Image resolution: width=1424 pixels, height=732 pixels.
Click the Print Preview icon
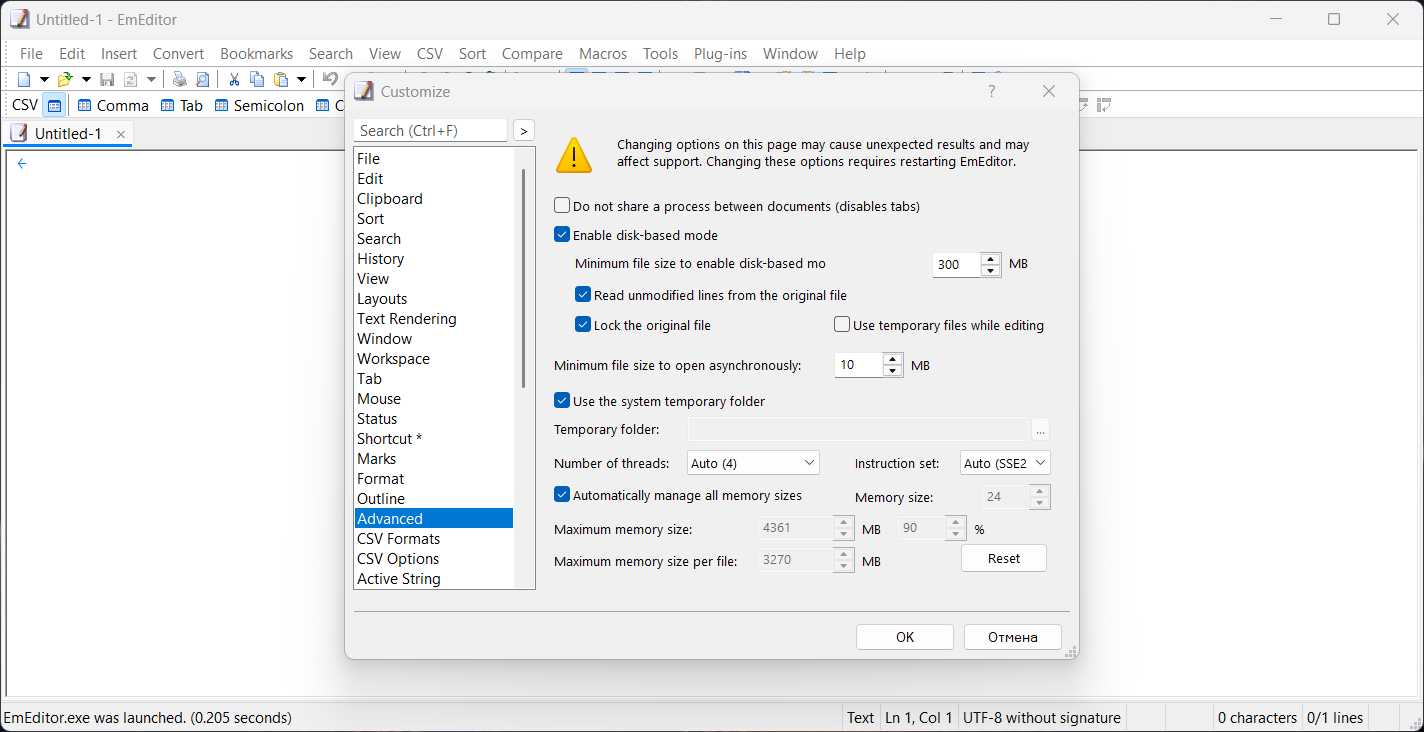[202, 79]
